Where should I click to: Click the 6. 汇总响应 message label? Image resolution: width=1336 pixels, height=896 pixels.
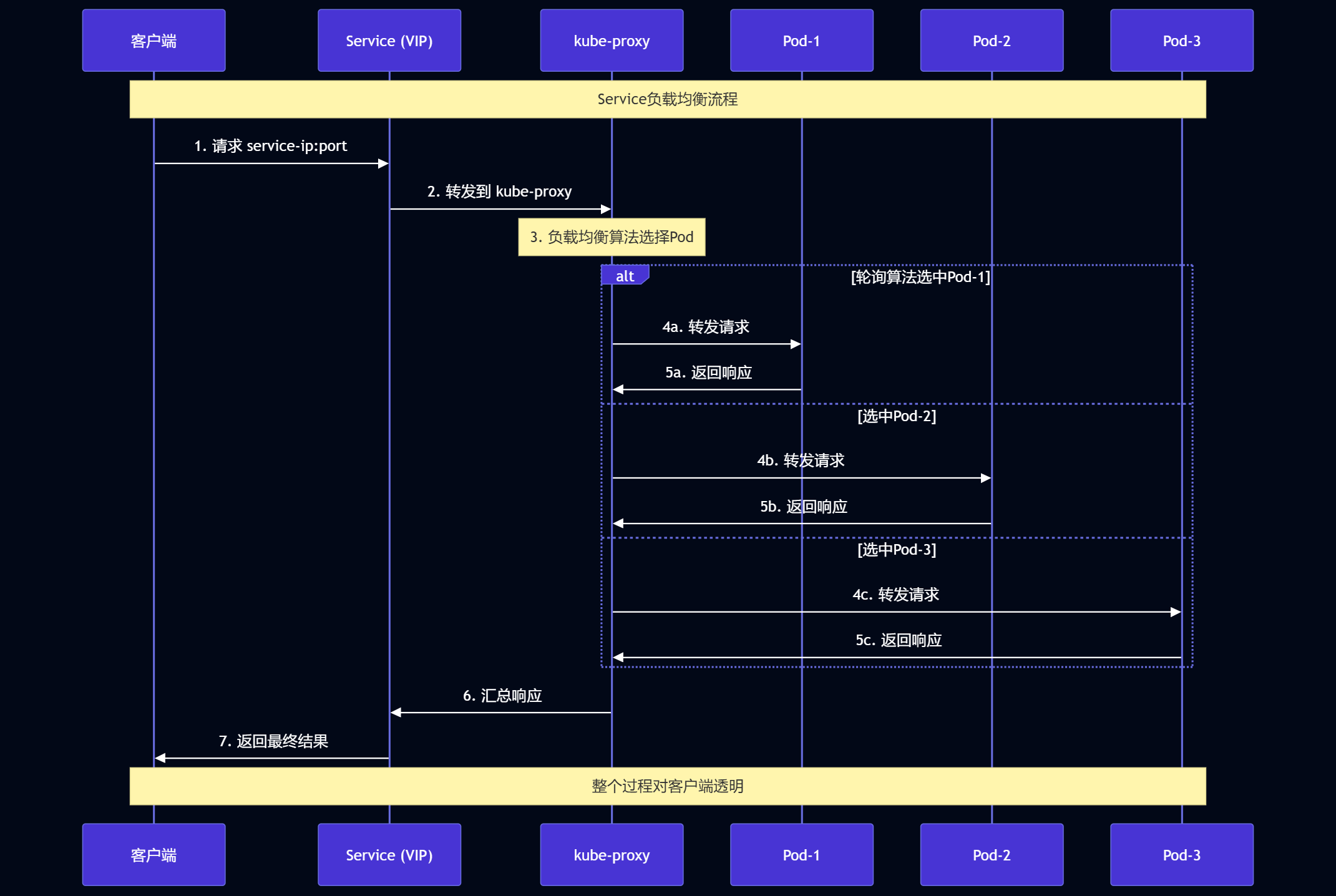[502, 696]
